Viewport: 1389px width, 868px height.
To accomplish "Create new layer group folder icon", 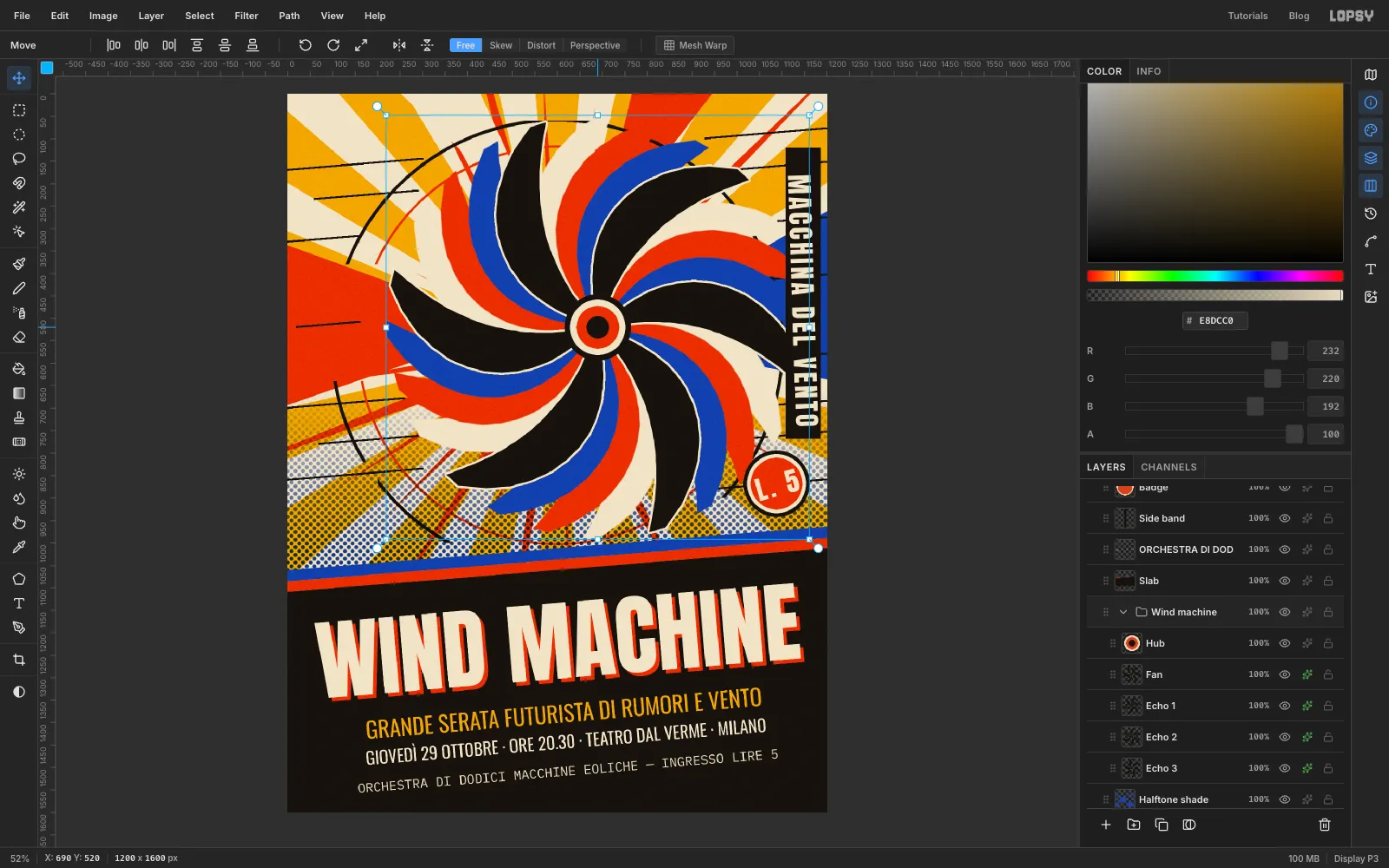I will (1134, 825).
